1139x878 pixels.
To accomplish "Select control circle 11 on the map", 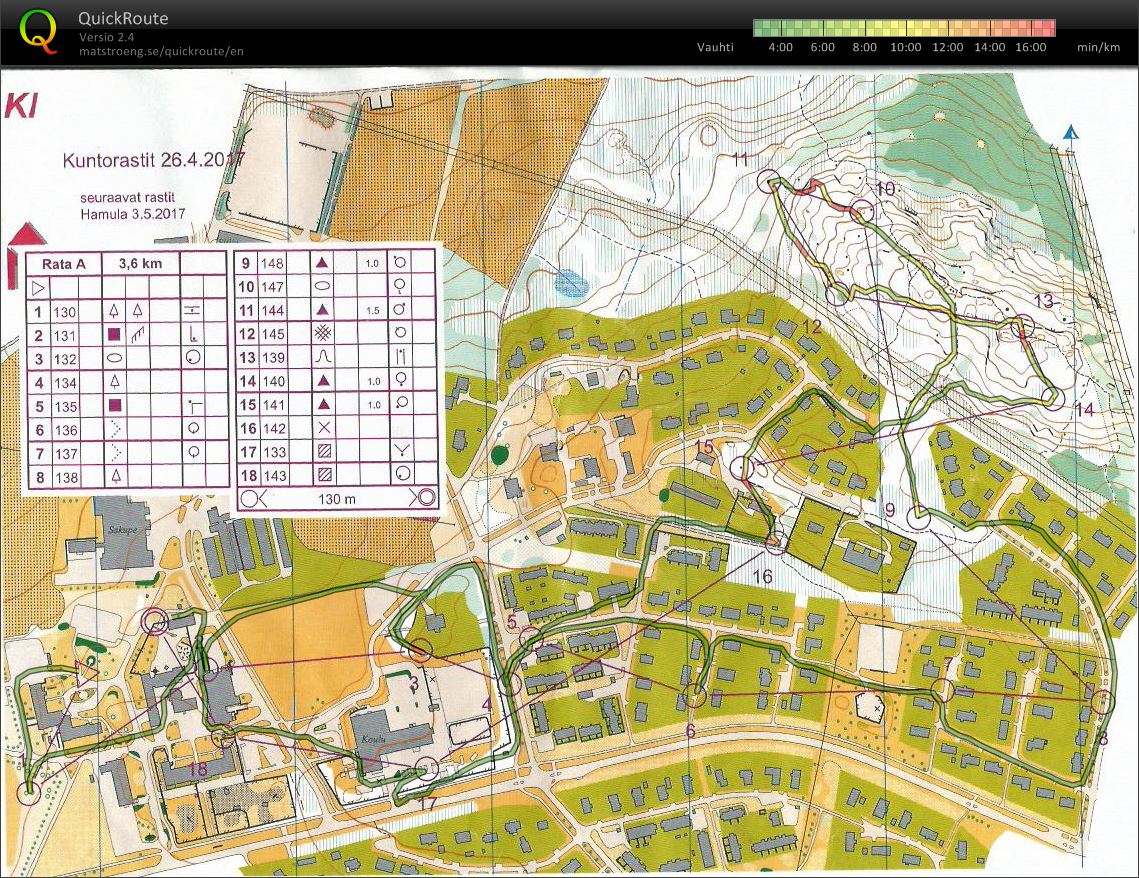I will [769, 181].
